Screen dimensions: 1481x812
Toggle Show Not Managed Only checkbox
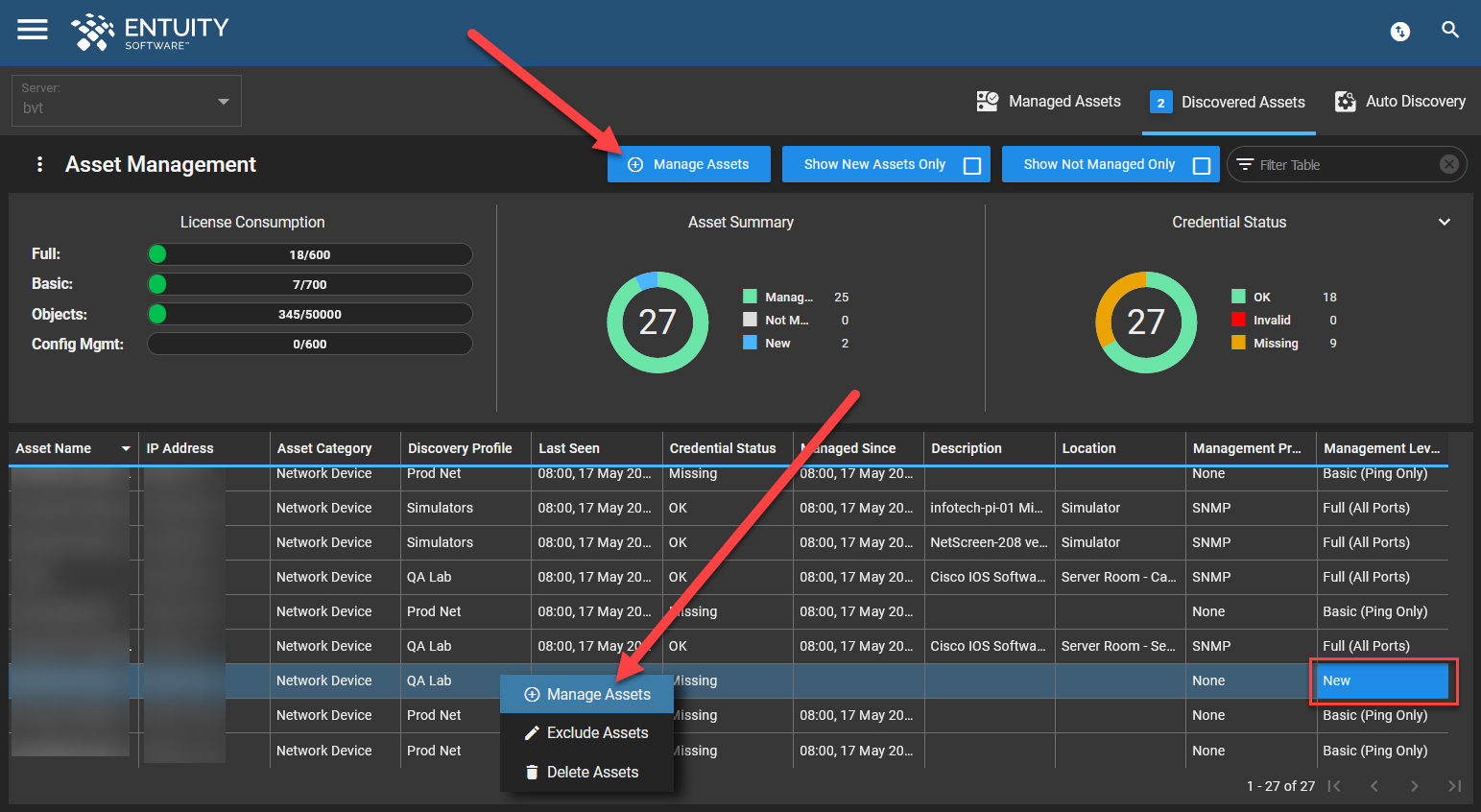click(1201, 165)
